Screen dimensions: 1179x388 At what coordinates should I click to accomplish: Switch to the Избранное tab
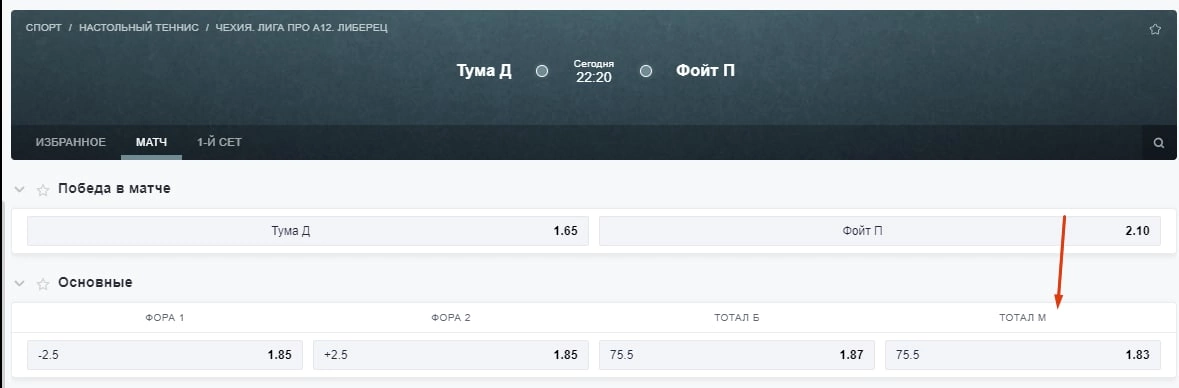point(71,142)
